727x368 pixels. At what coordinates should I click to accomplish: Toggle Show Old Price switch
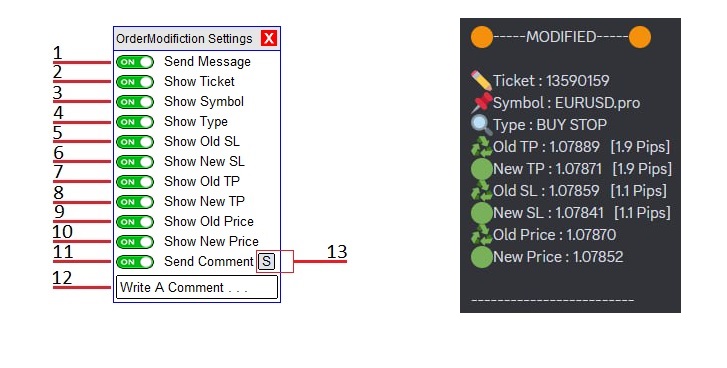(134, 222)
